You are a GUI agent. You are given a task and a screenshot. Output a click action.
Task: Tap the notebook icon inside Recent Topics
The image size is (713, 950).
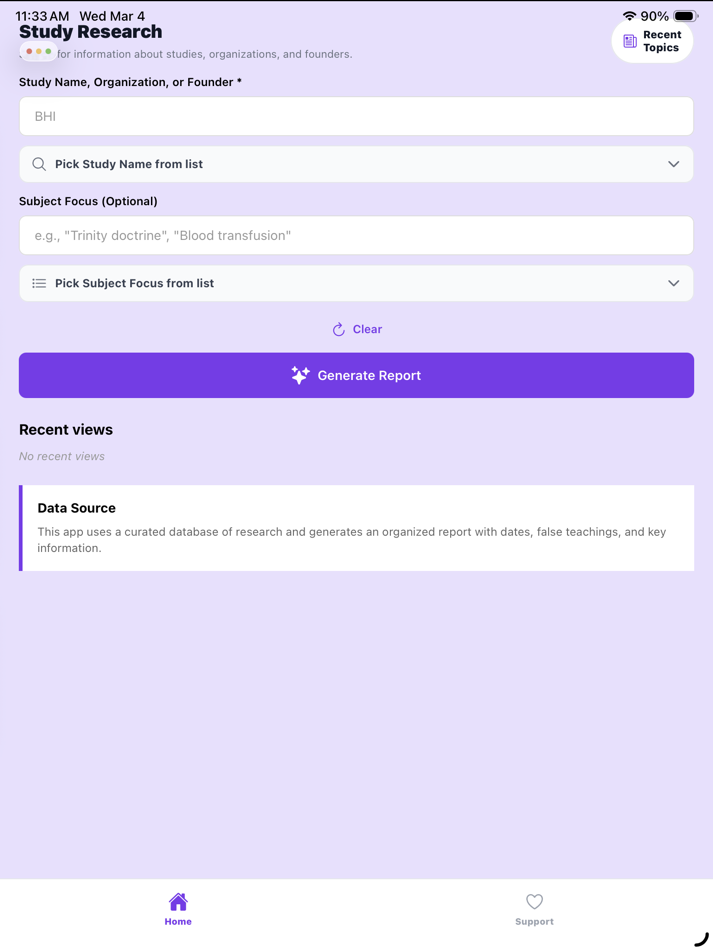pos(630,41)
